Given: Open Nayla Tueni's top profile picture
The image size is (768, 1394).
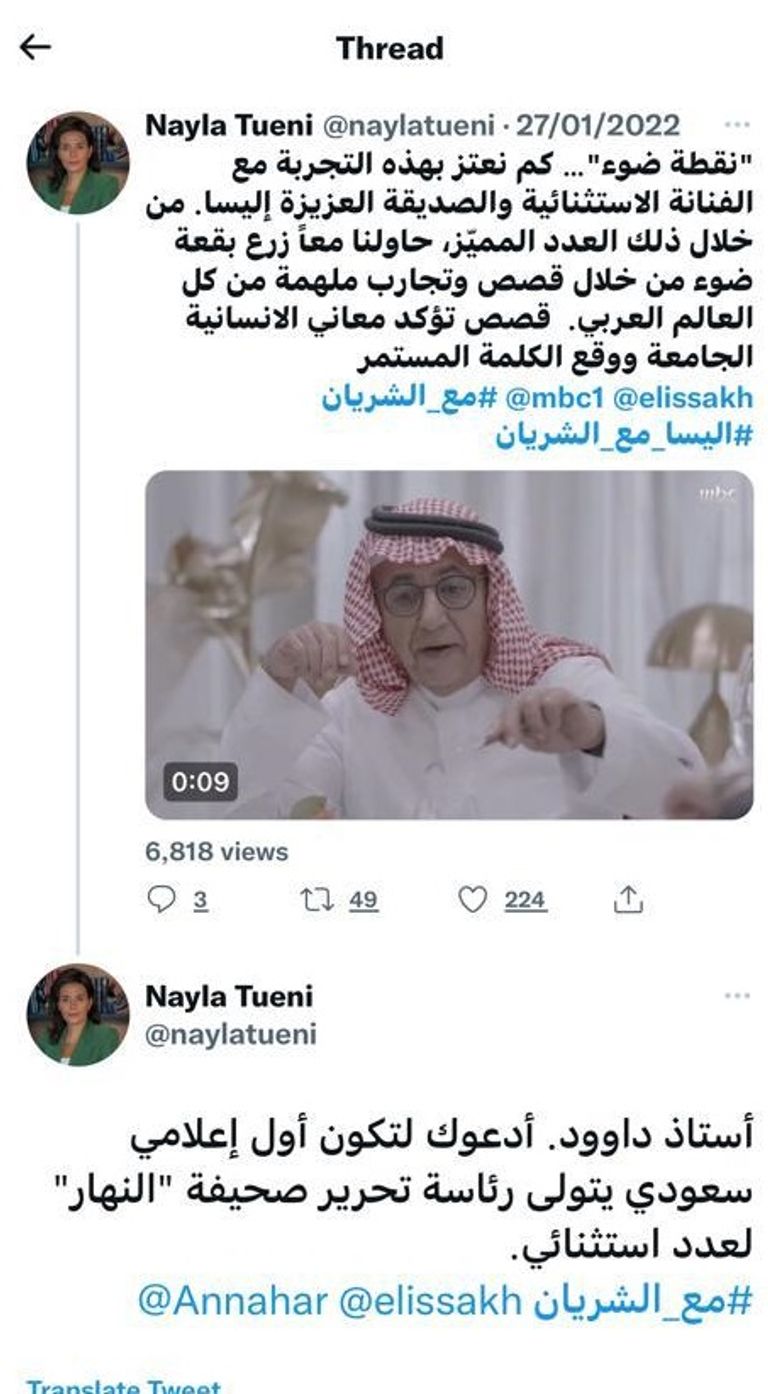Looking at the screenshot, I should pos(77,162).
